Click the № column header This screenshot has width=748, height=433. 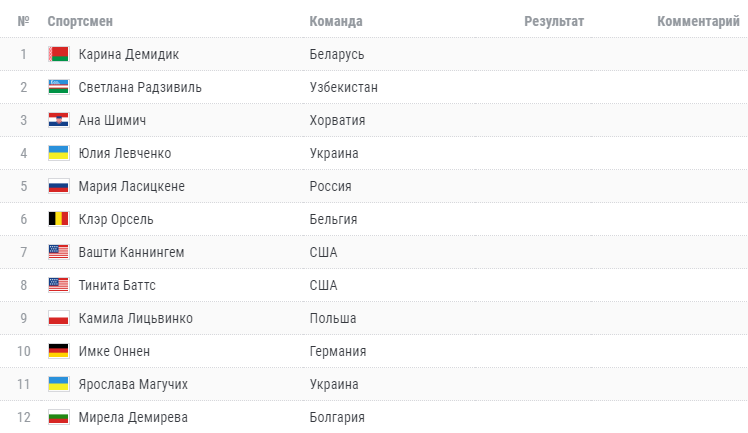coord(23,21)
